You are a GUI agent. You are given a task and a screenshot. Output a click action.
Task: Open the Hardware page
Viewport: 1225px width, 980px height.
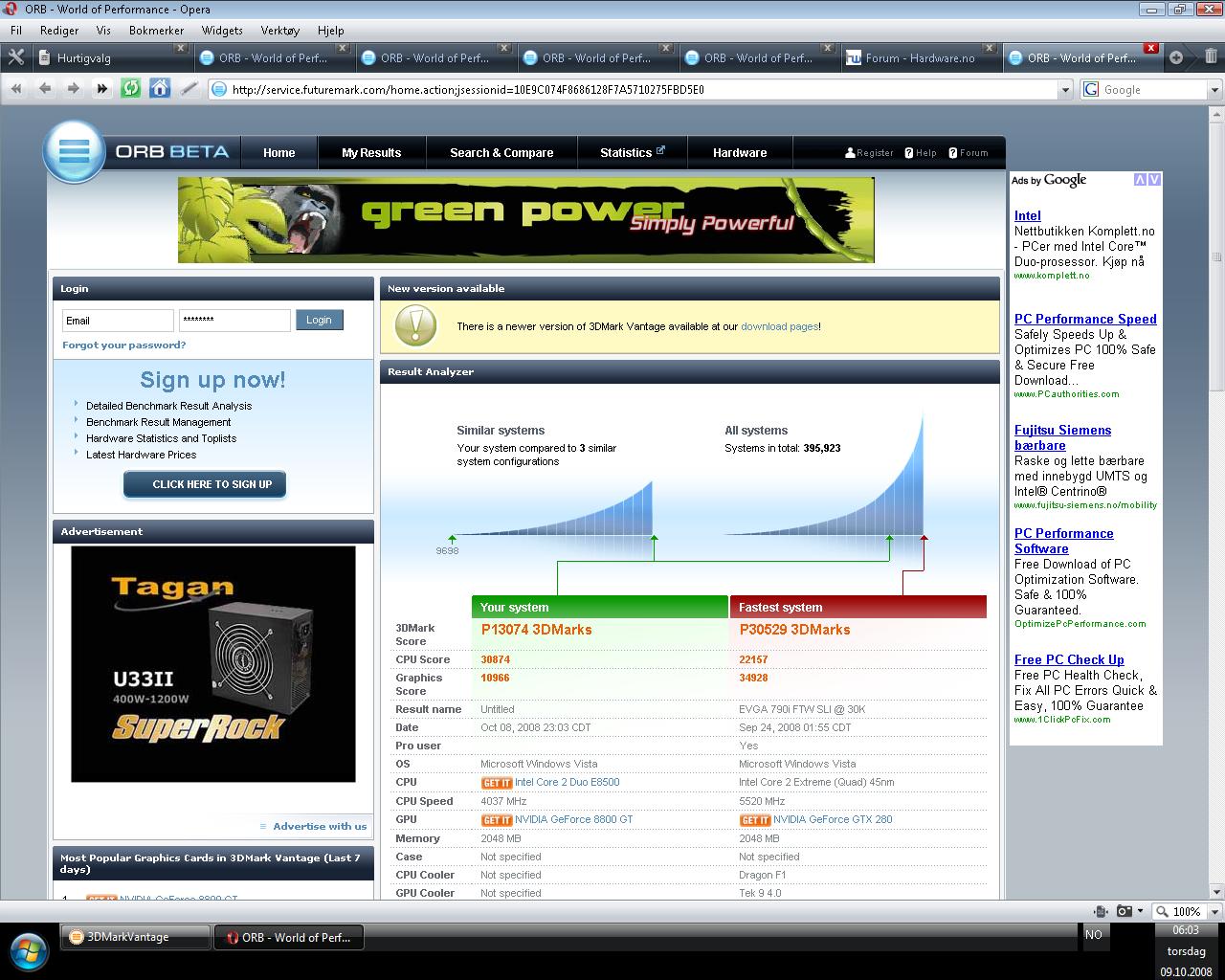[740, 152]
